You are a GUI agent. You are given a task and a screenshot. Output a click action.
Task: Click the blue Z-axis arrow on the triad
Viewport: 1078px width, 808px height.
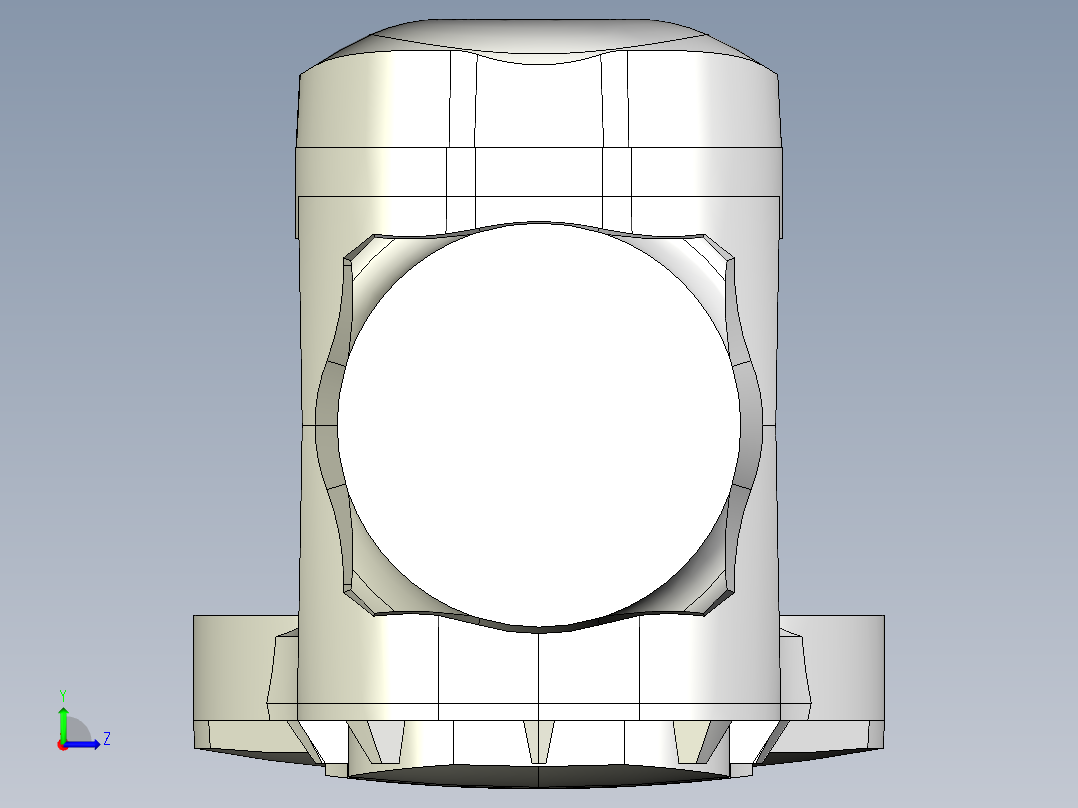pos(90,743)
